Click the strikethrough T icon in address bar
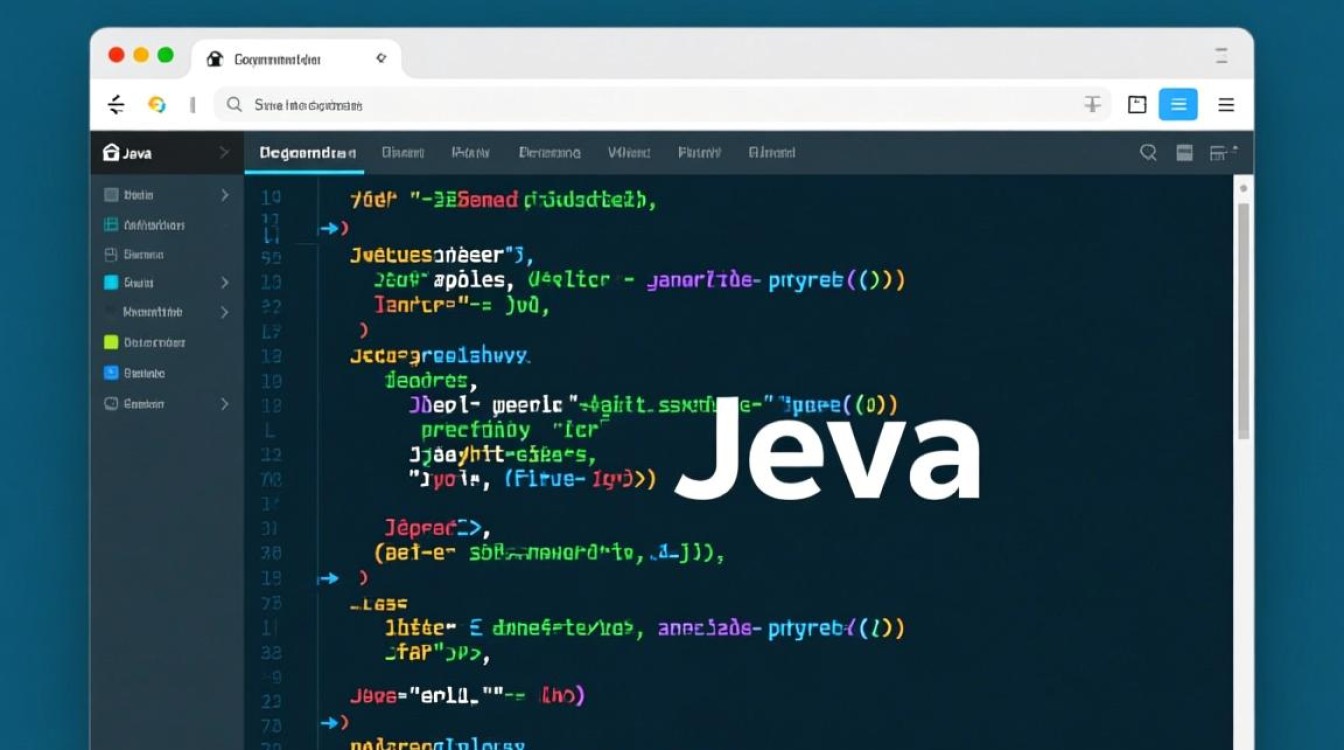The image size is (1344, 750). click(x=1092, y=105)
